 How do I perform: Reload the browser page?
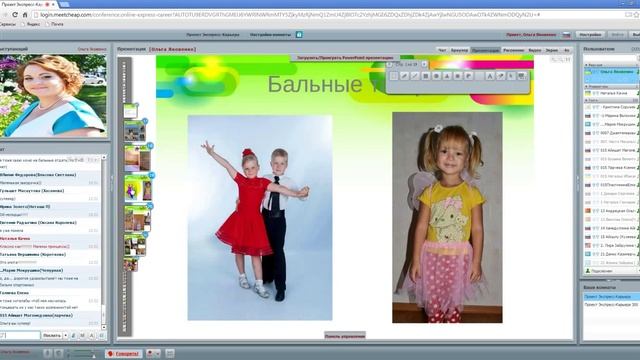[15, 15]
